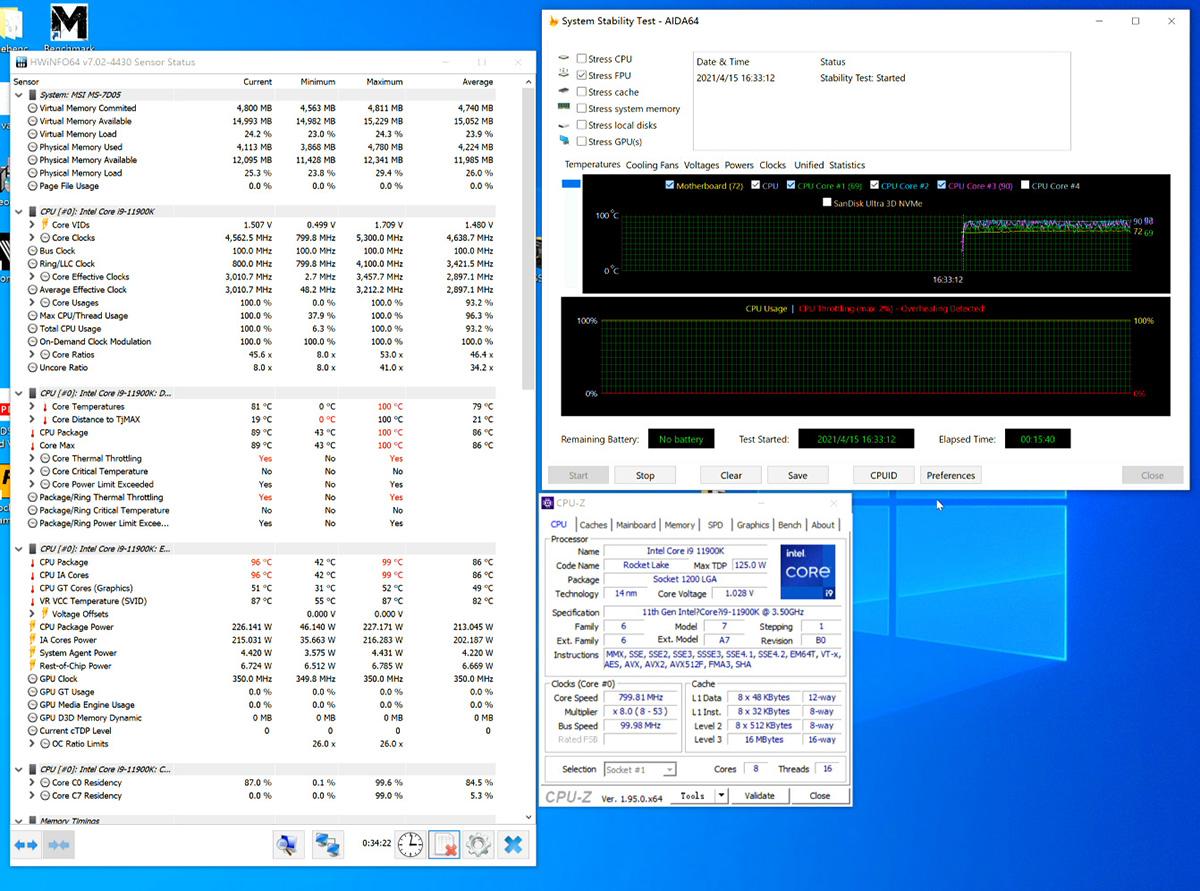1200x891 pixels.
Task: Click the blue X close-sensors icon in HWiNFO64
Action: pos(513,845)
